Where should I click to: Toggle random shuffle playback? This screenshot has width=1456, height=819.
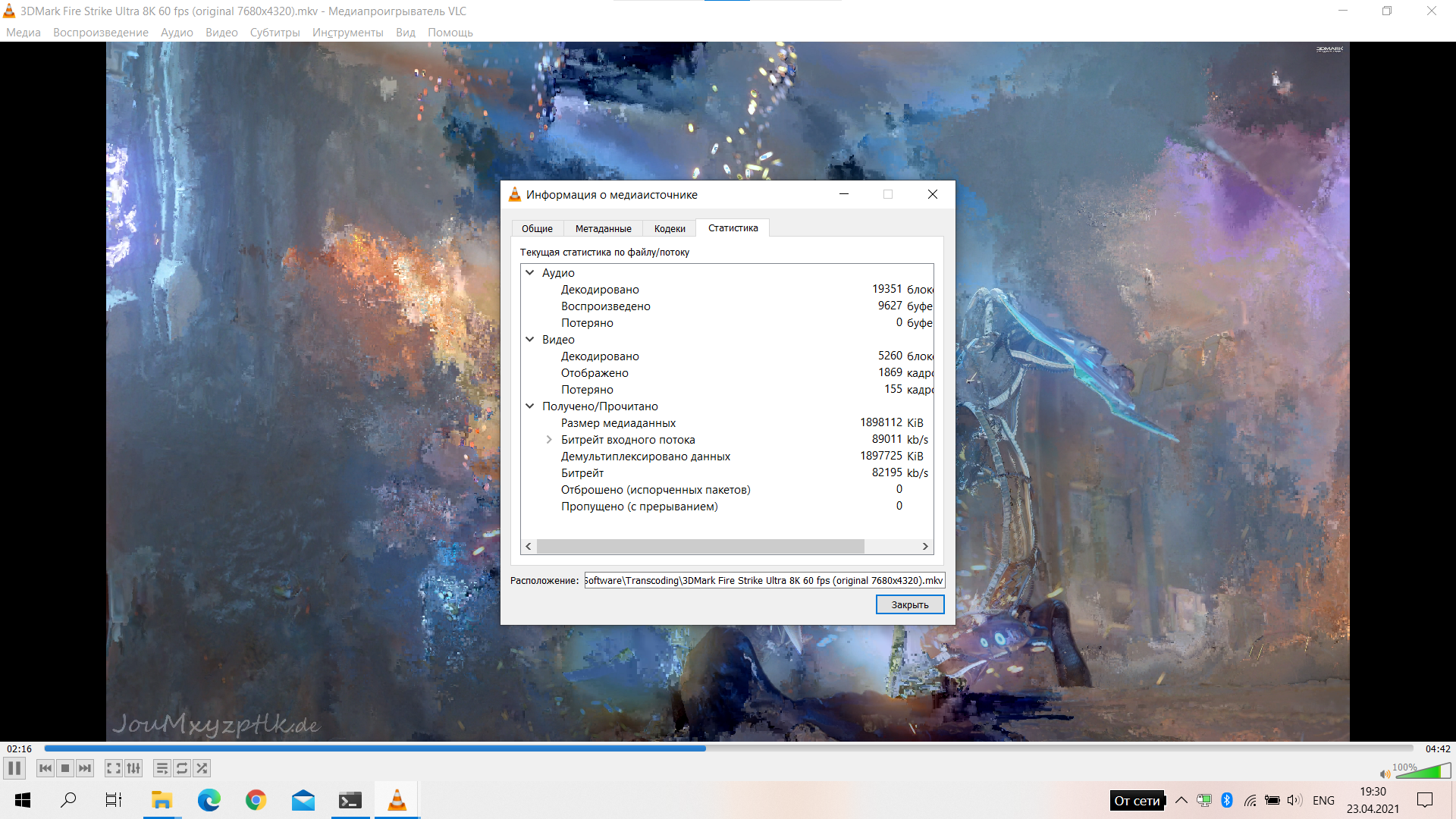click(202, 768)
